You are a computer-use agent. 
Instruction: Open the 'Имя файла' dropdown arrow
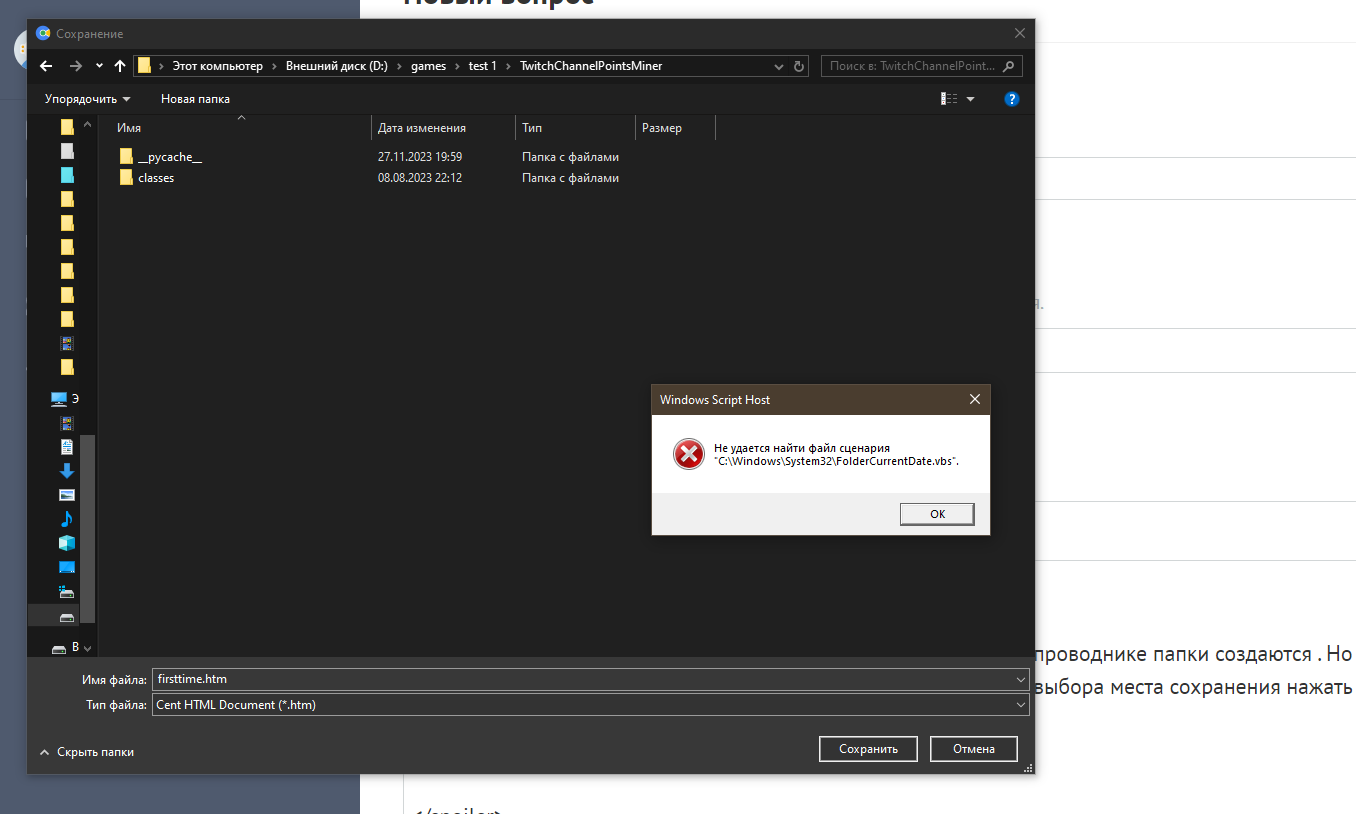(x=1020, y=679)
